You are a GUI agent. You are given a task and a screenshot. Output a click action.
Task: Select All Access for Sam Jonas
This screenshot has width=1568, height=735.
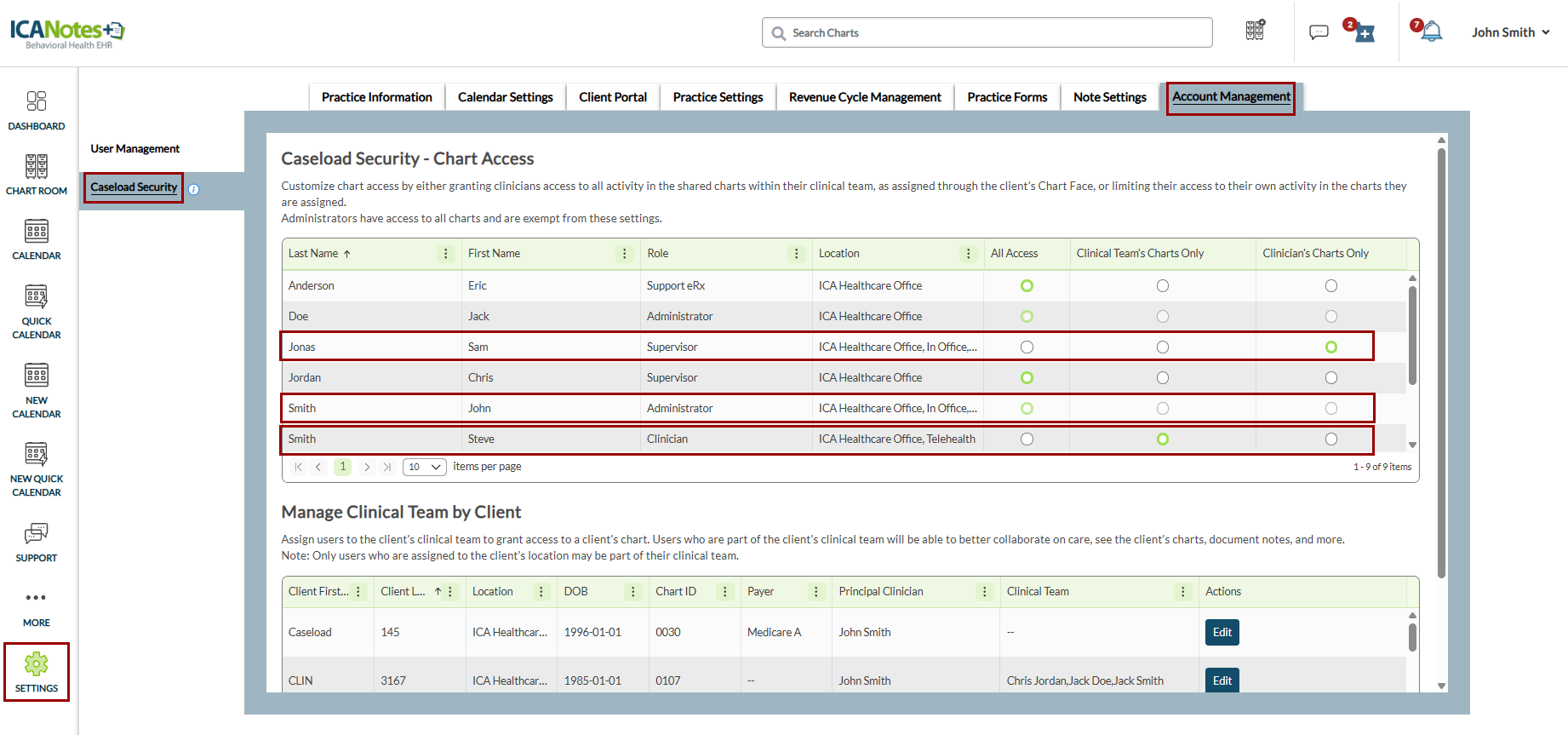tap(1027, 347)
